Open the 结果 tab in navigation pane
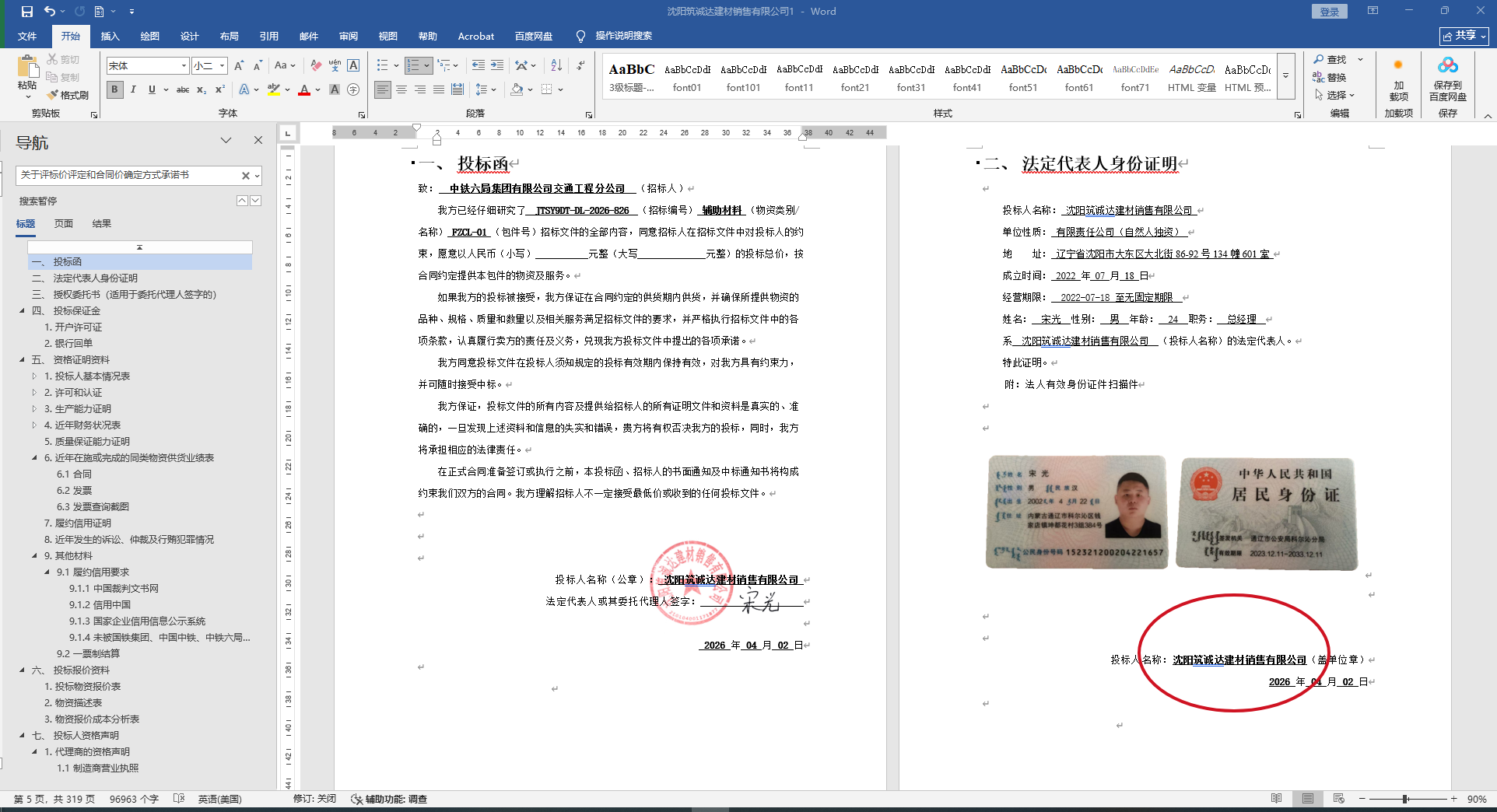 coord(102,224)
